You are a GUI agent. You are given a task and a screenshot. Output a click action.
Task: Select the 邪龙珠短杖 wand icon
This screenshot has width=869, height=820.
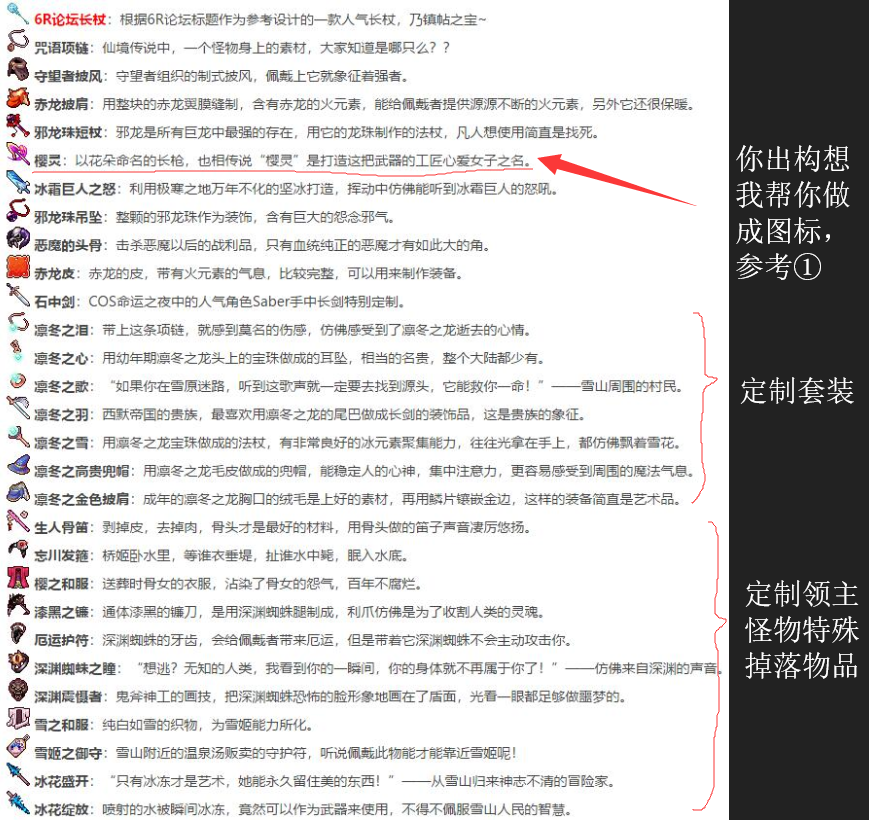pyautogui.click(x=18, y=126)
